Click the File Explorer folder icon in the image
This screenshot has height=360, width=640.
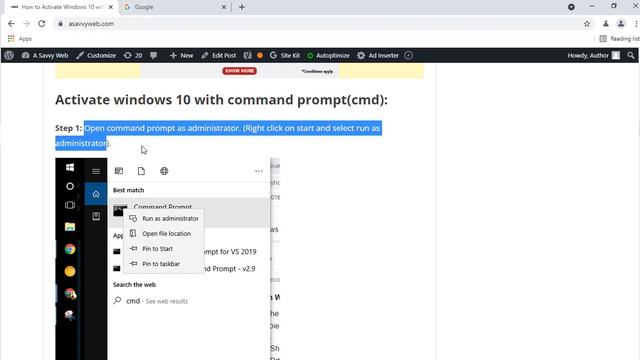tap(70, 227)
